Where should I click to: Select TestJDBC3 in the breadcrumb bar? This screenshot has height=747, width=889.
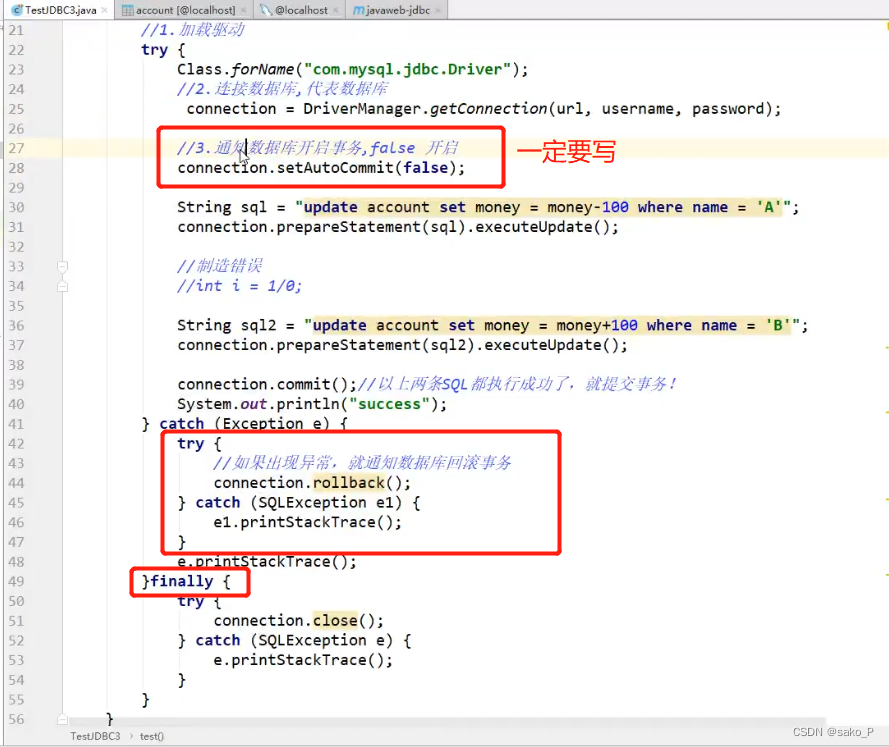(95, 736)
